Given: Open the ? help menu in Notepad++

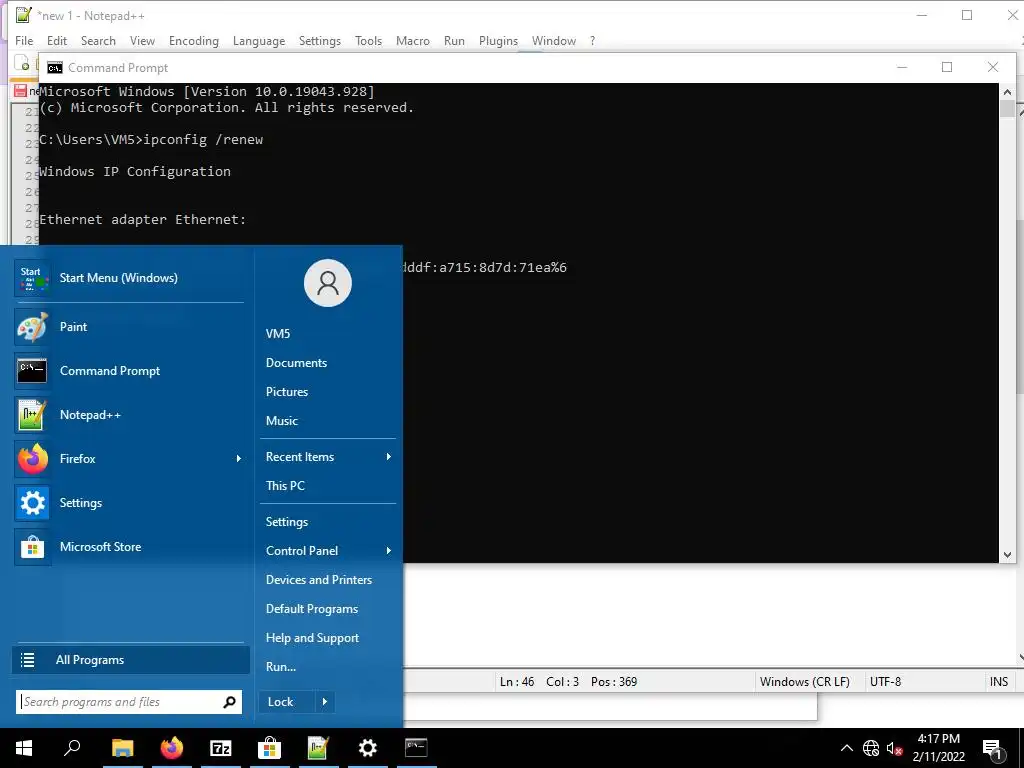Looking at the screenshot, I should (592, 40).
